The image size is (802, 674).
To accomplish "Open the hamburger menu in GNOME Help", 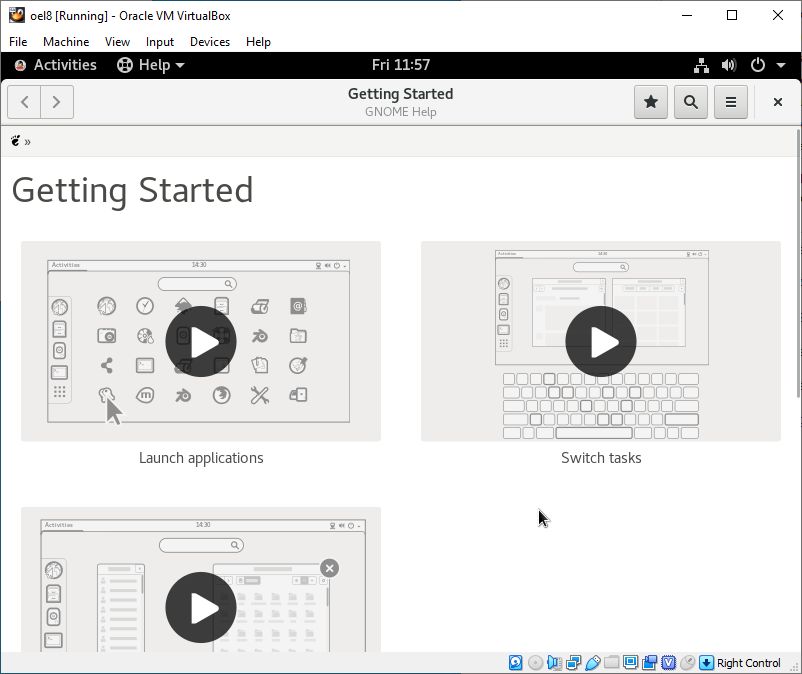I will tap(731, 102).
